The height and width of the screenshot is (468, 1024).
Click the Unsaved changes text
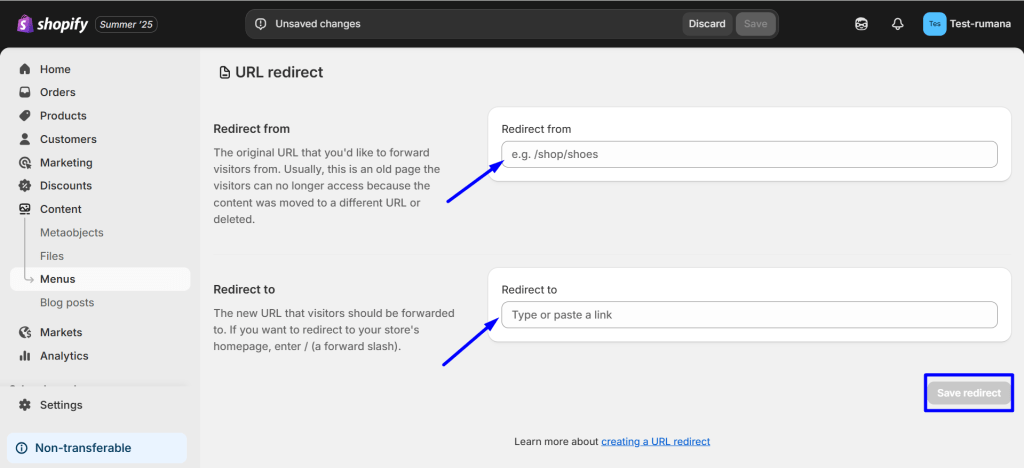click(x=317, y=24)
